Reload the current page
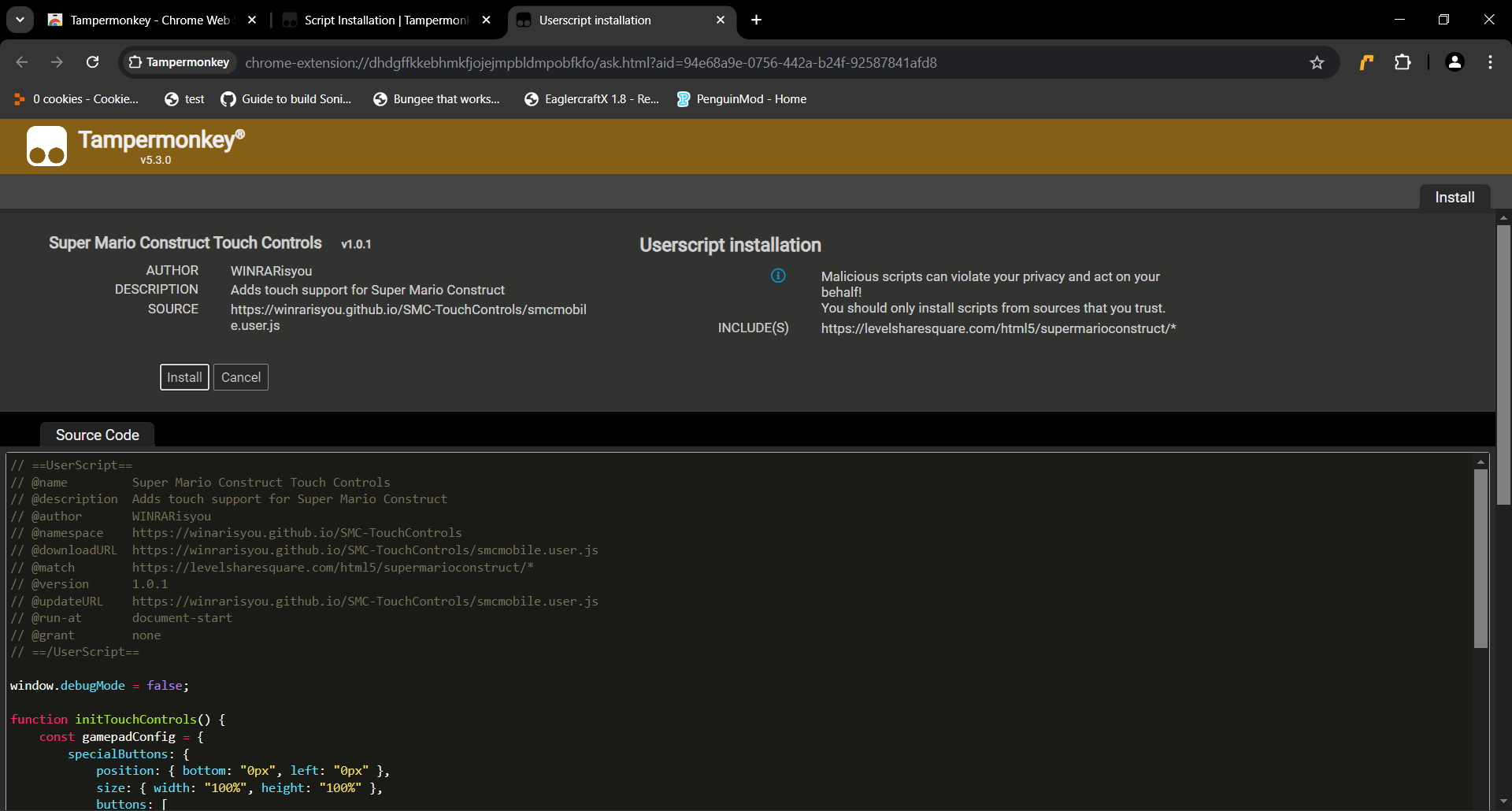1512x811 pixels. point(93,62)
